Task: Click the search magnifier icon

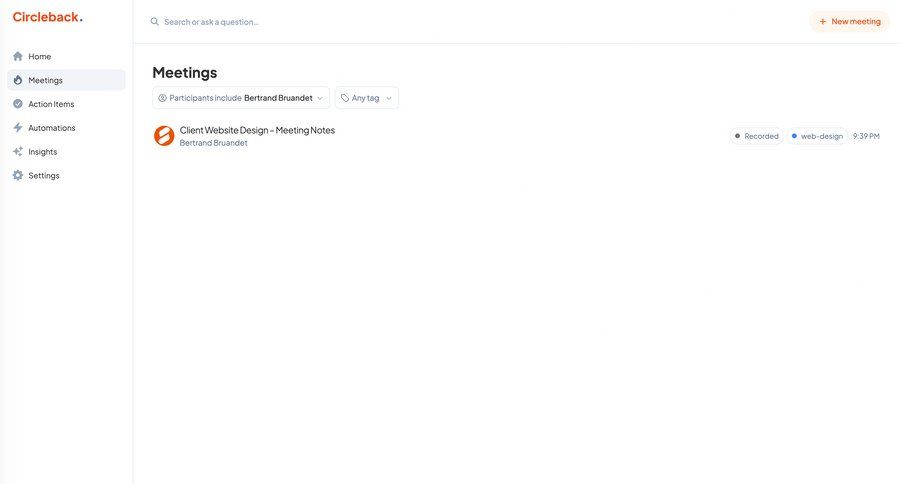Action: pyautogui.click(x=155, y=21)
